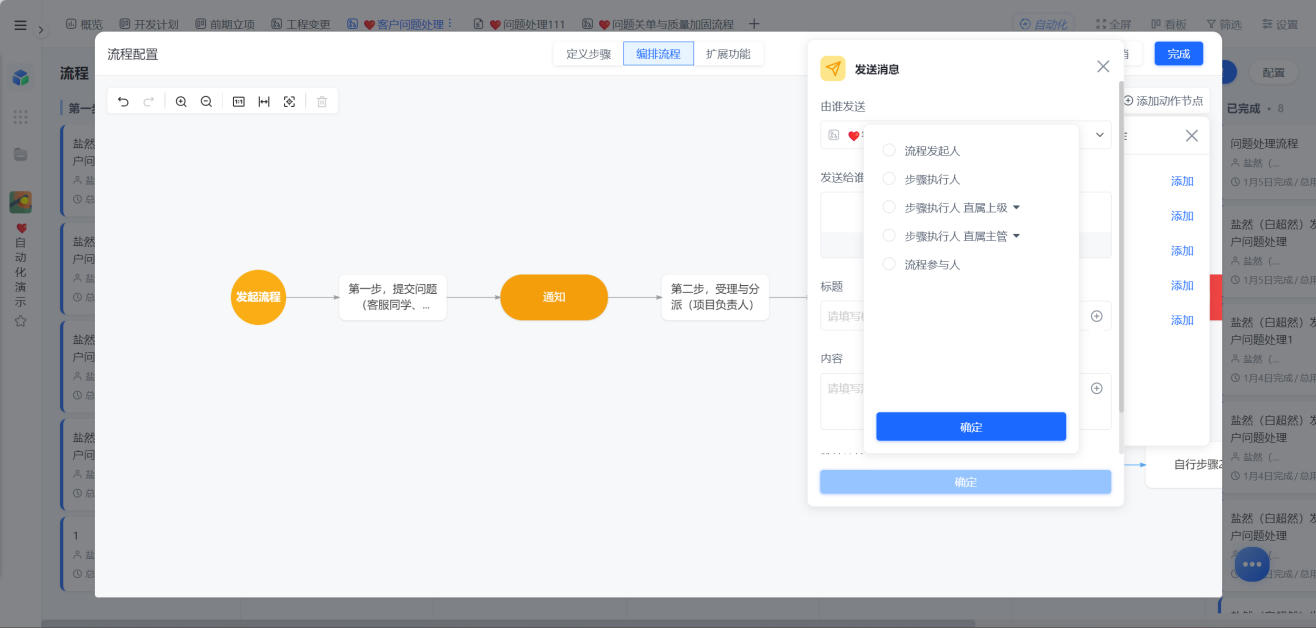This screenshot has width=1316, height=628.
Task: Open the 前期立项 tab
Action: (225, 24)
